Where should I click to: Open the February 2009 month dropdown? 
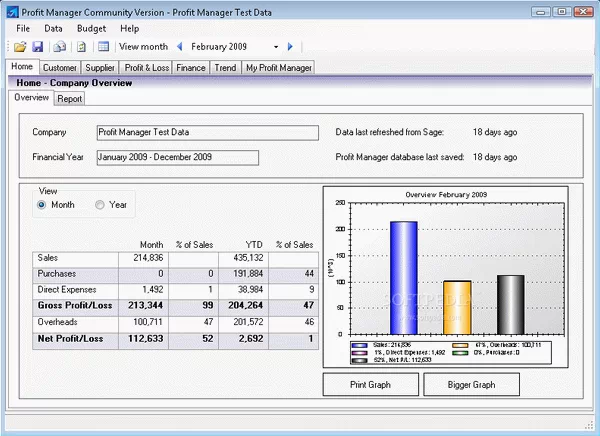(x=276, y=47)
